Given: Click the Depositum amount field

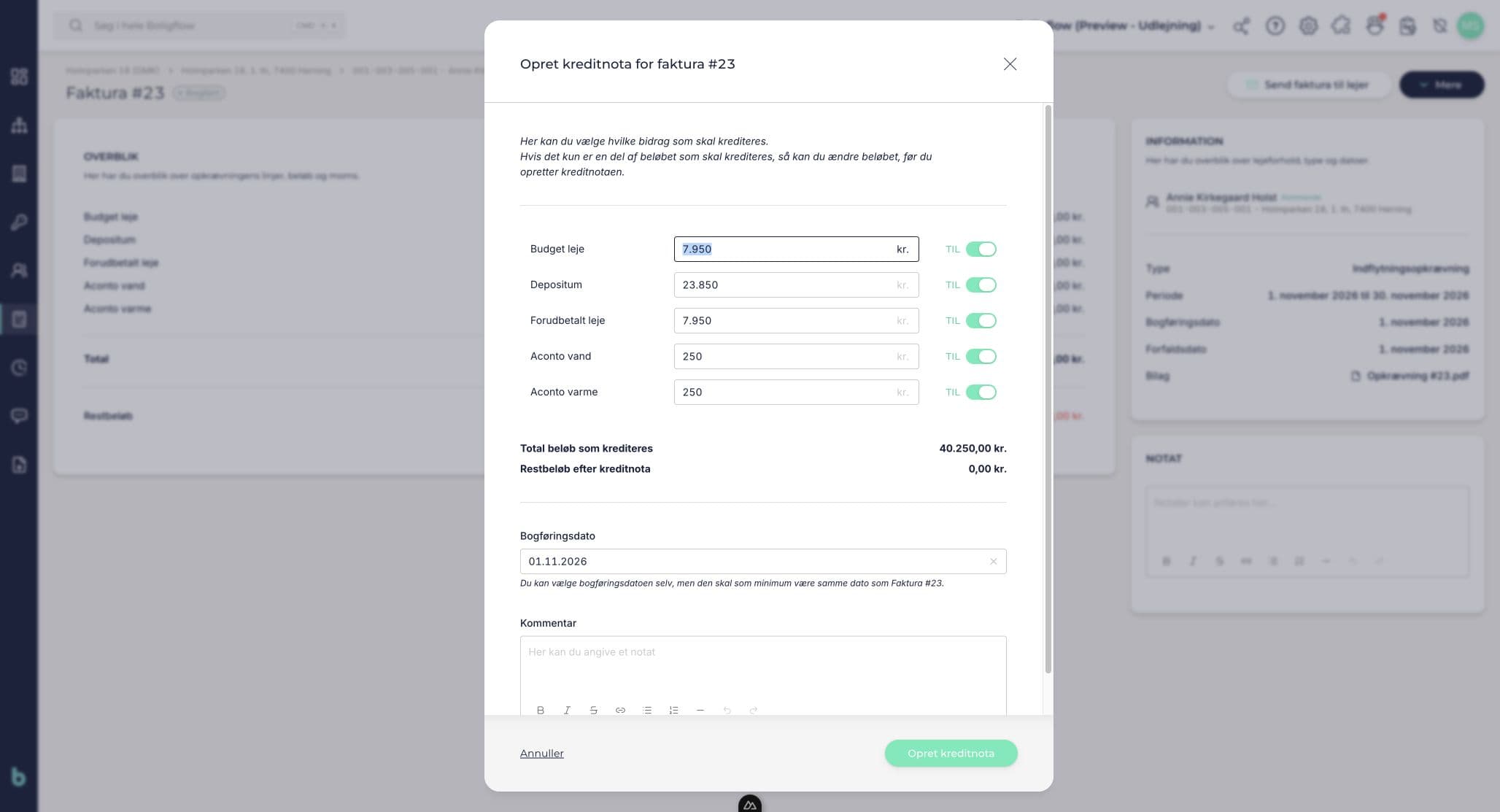Looking at the screenshot, I should pos(796,285).
